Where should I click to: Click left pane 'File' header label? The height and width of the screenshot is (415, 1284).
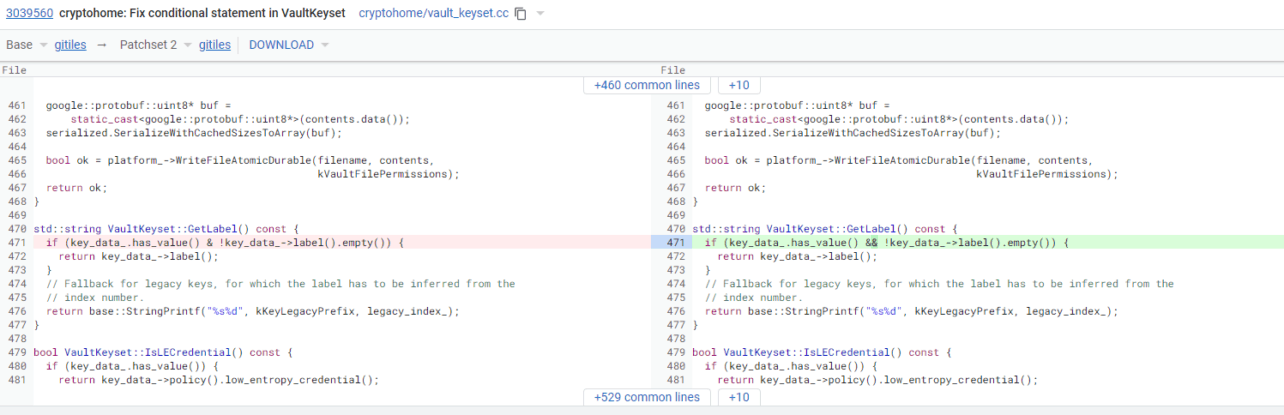click(14, 70)
